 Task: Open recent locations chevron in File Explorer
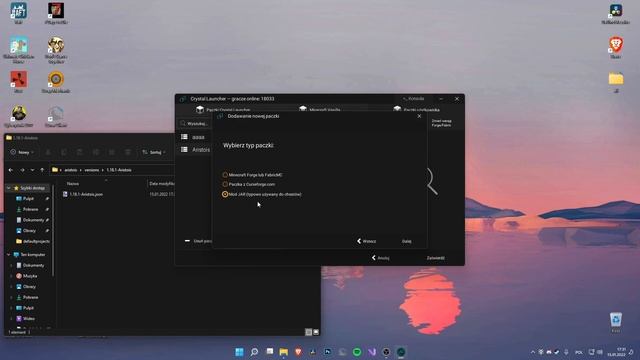coord(32,170)
